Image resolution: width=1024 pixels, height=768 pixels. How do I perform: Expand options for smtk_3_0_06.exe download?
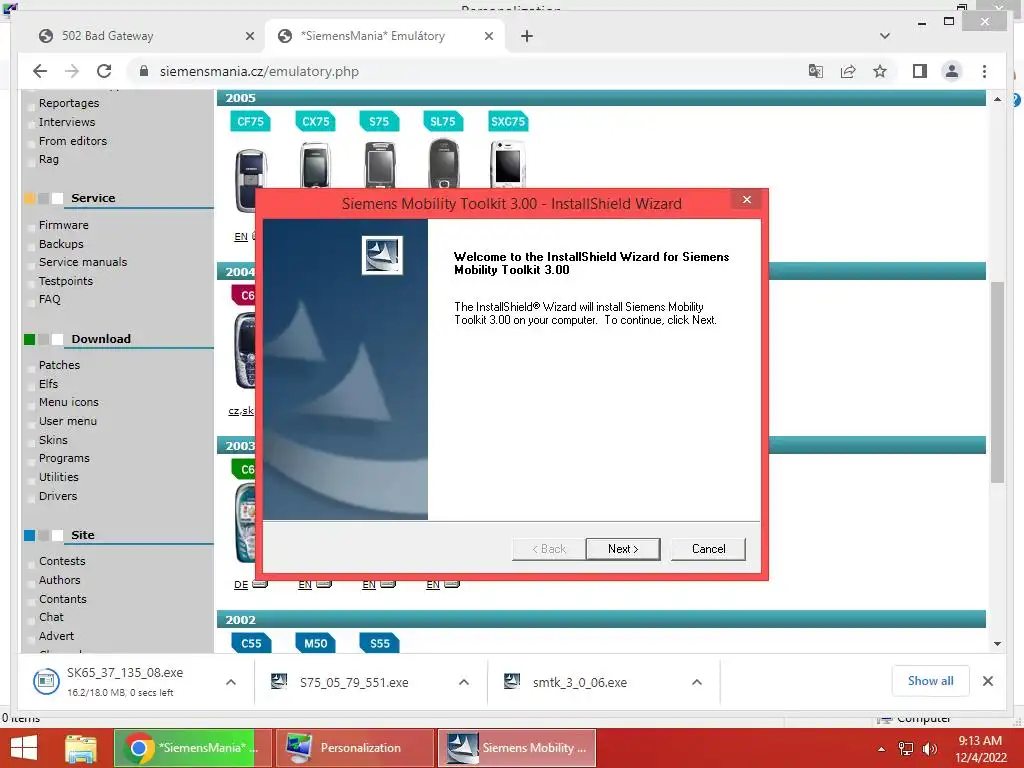697,682
